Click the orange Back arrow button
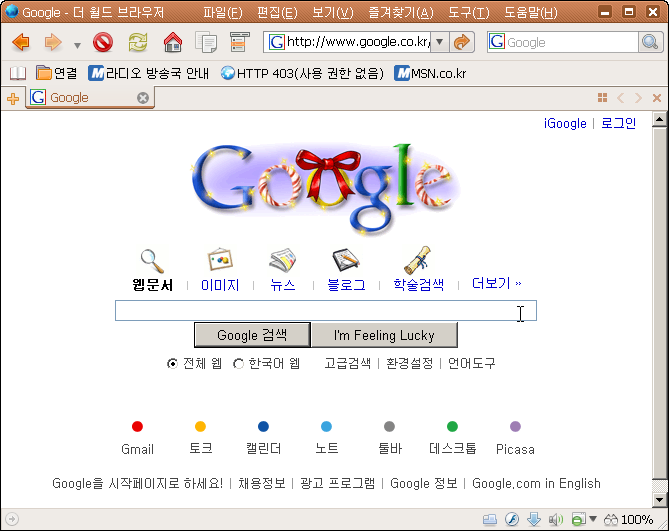 20,42
